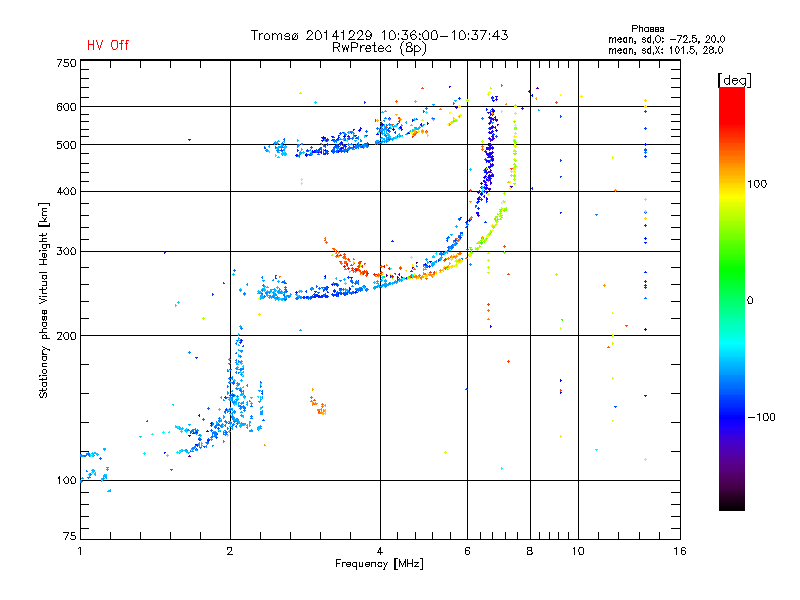Select the title "Tromsø 20141229 10:36:00-10:37:43"
800x600 pixels.
(379, 35)
